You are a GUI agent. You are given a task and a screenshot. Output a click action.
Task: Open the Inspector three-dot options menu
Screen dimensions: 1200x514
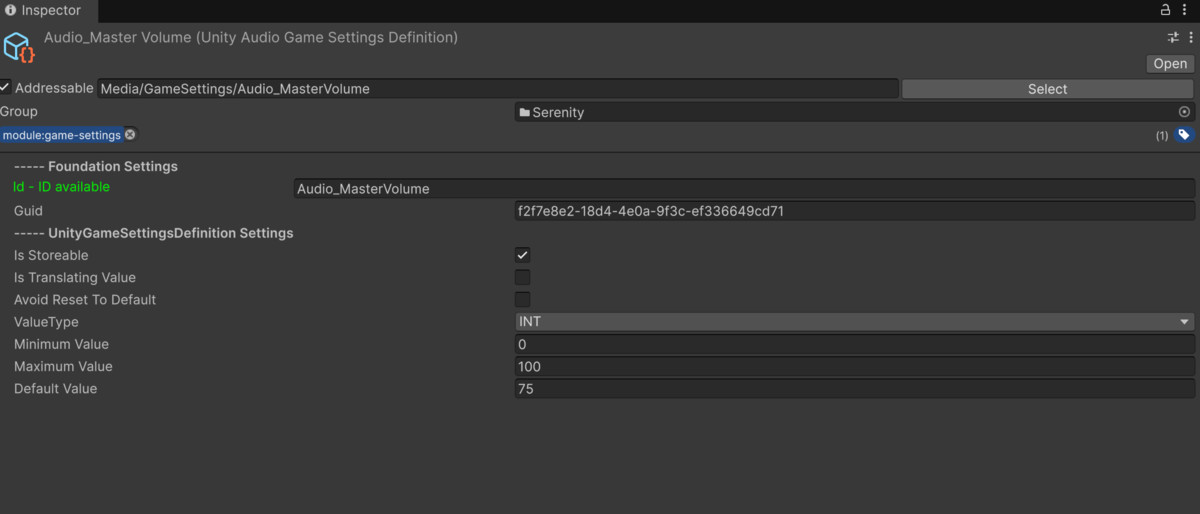coord(1186,10)
